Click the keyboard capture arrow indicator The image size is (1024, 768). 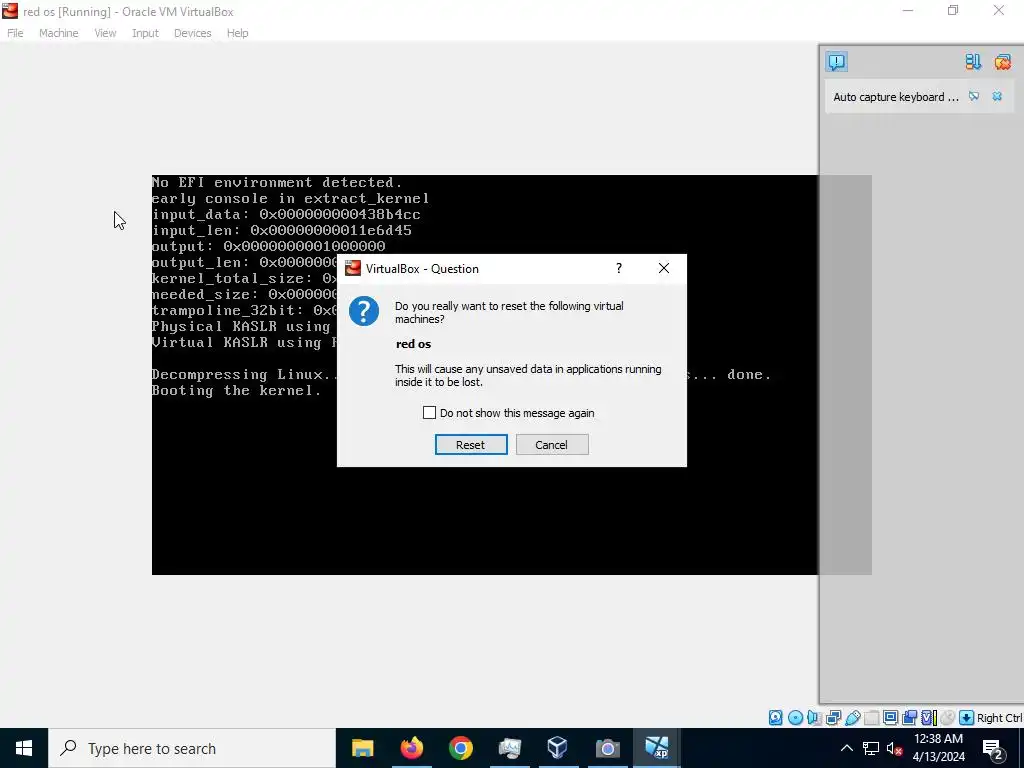967,718
